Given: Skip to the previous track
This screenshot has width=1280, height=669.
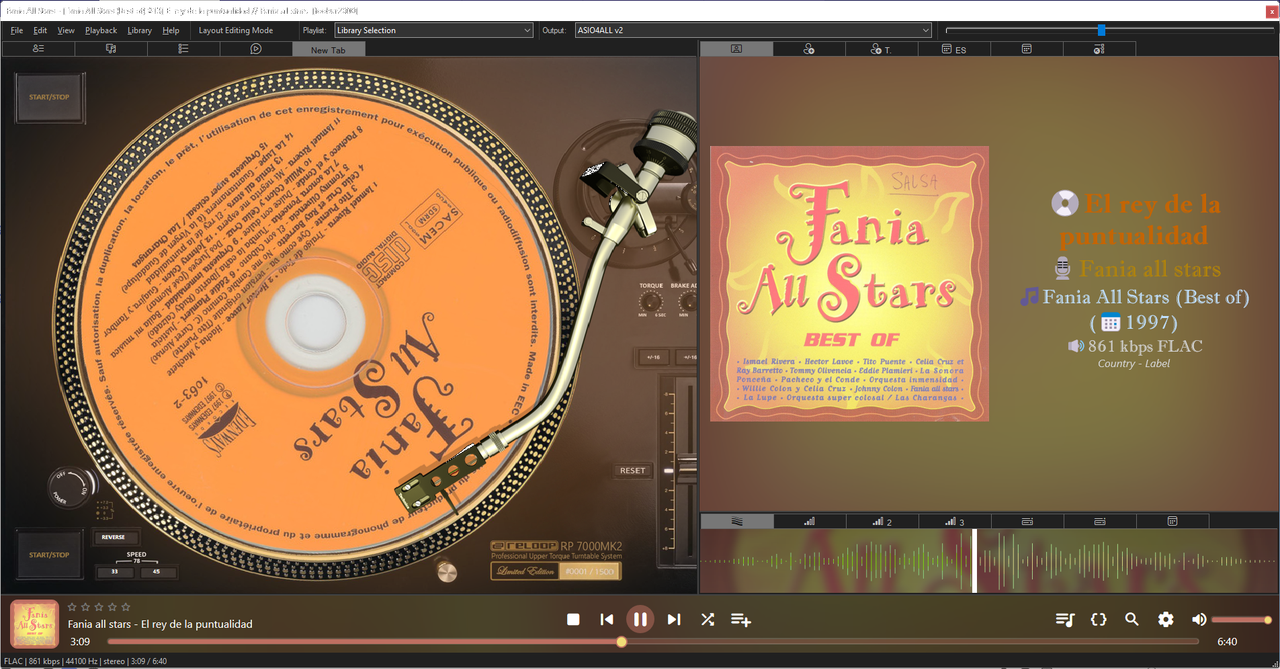Looking at the screenshot, I should (x=606, y=619).
